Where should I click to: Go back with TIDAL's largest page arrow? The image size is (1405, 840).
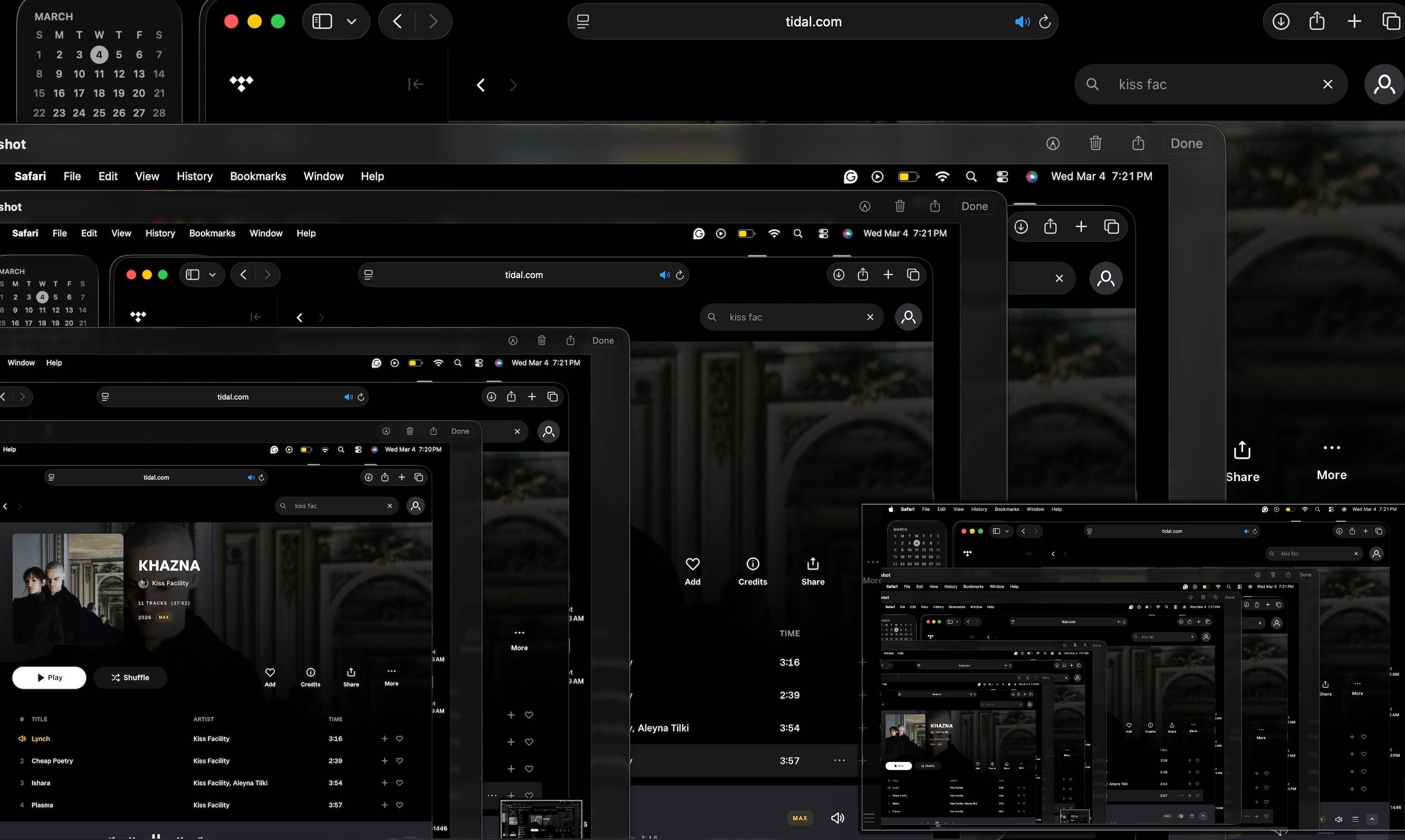pyautogui.click(x=481, y=85)
